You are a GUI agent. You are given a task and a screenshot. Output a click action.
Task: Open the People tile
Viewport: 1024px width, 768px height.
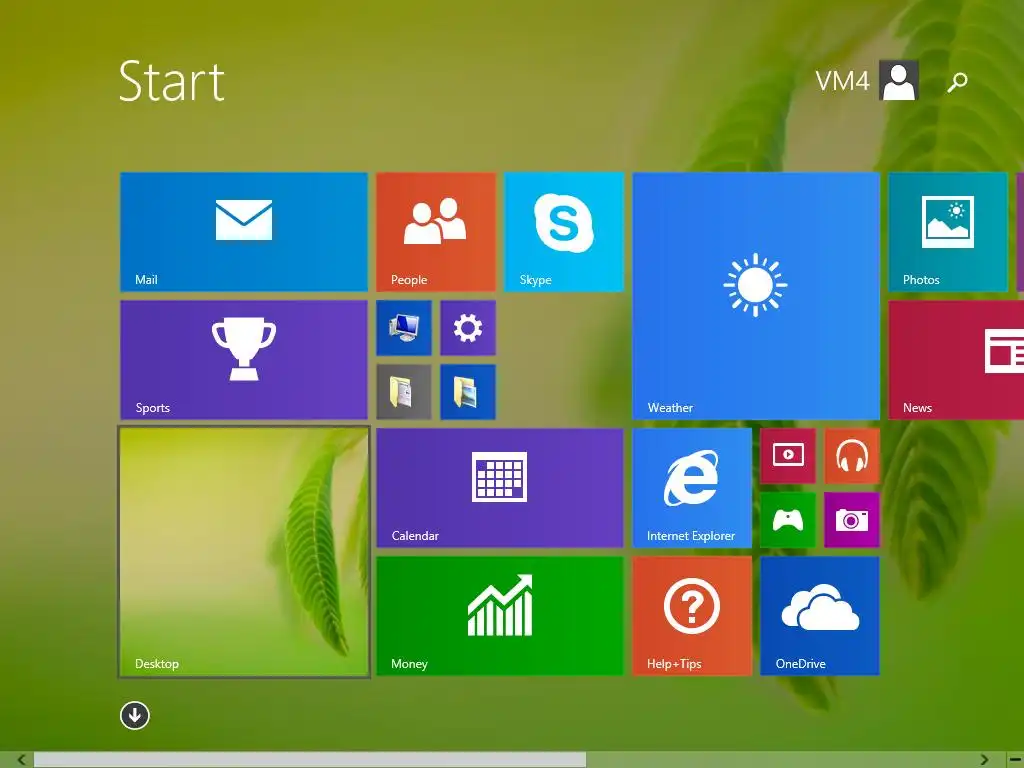tap(436, 232)
